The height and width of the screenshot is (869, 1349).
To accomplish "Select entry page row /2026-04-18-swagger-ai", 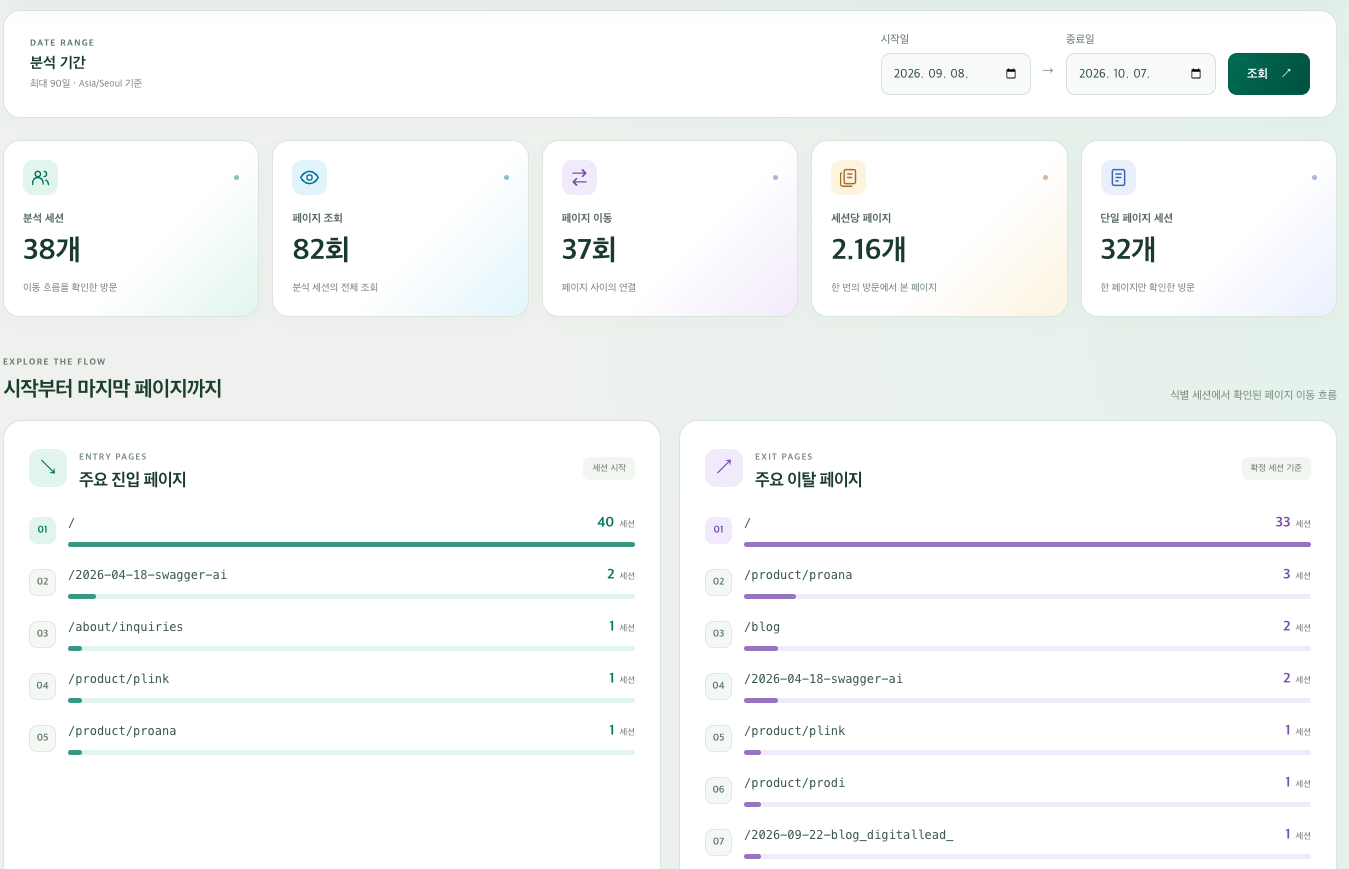I will 332,581.
